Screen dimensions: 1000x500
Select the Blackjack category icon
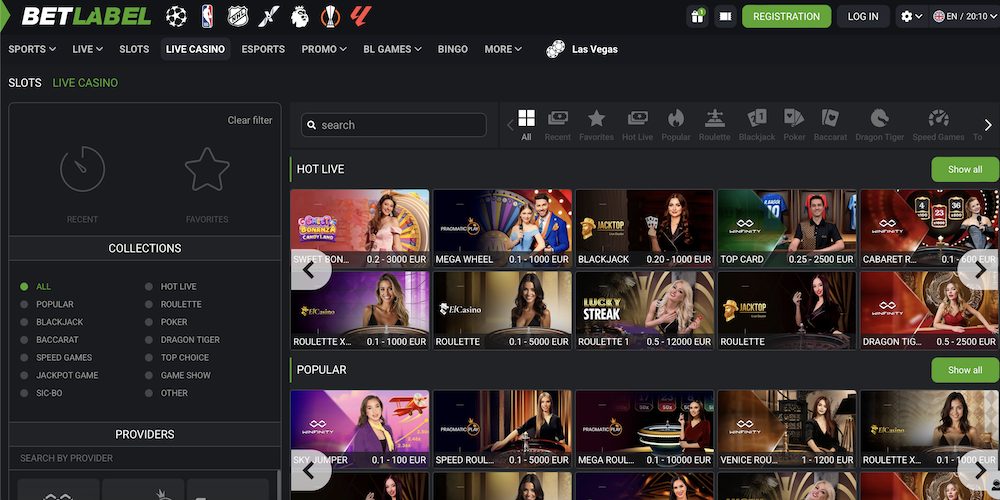pos(757,118)
